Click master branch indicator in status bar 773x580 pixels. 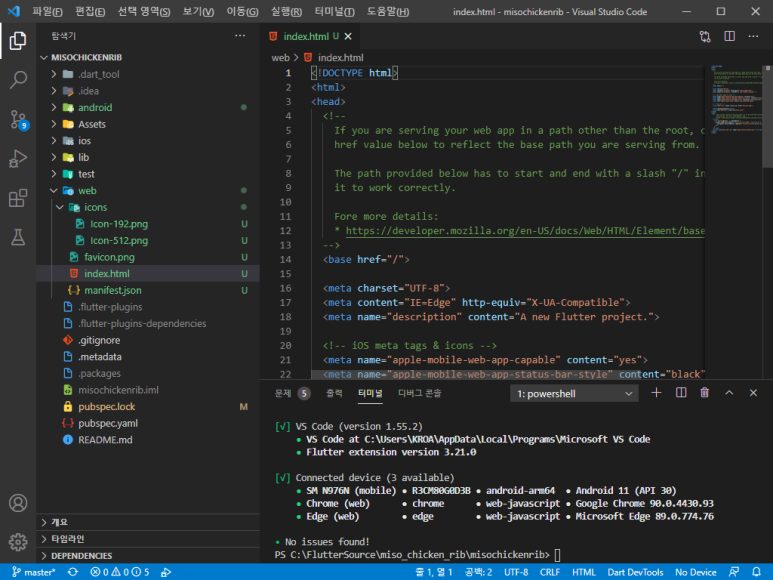34,572
